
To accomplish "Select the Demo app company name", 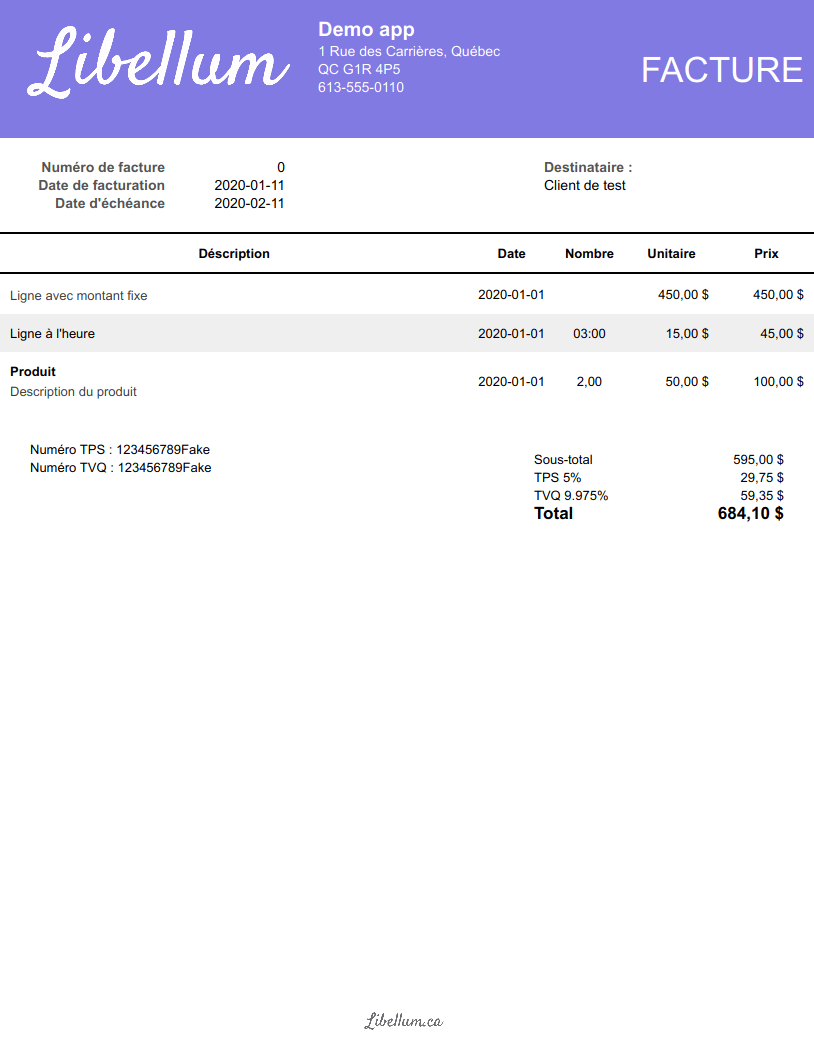I will pyautogui.click(x=366, y=30).
